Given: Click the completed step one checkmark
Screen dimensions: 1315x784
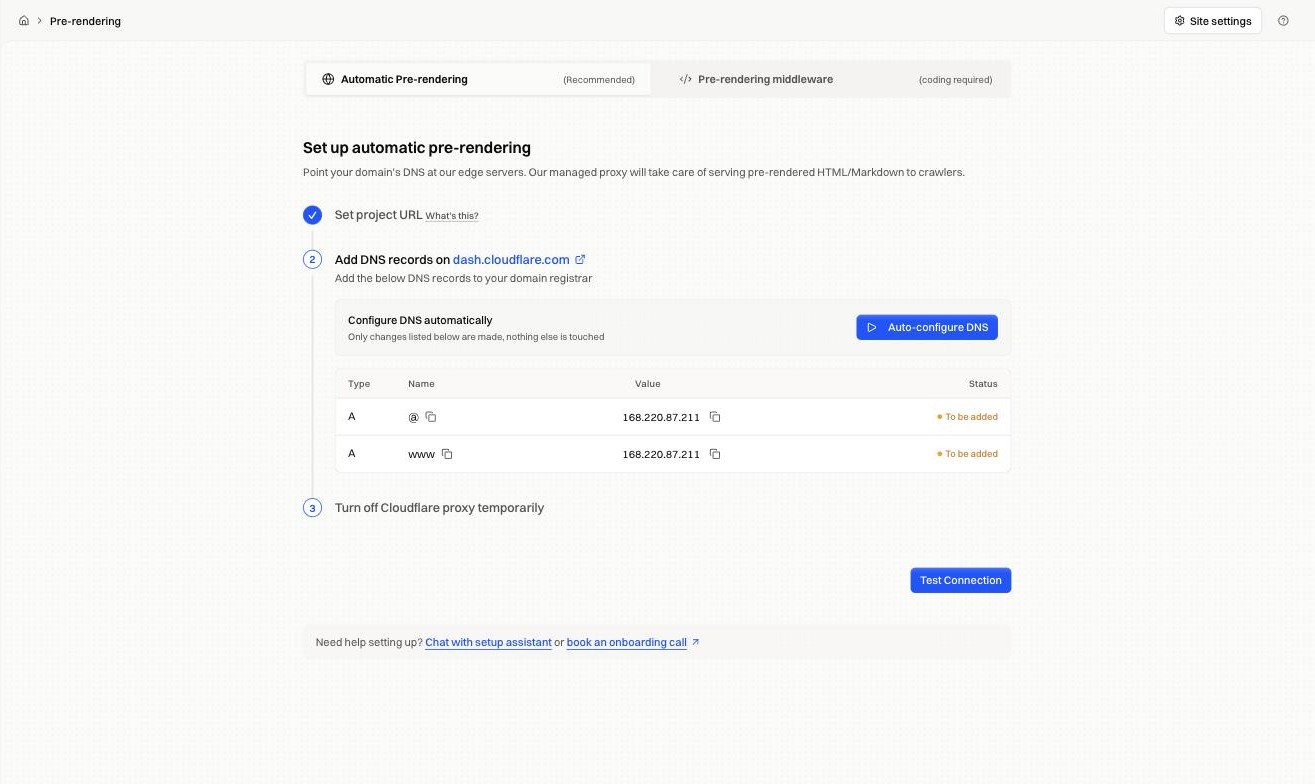Looking at the screenshot, I should pyautogui.click(x=312, y=215).
